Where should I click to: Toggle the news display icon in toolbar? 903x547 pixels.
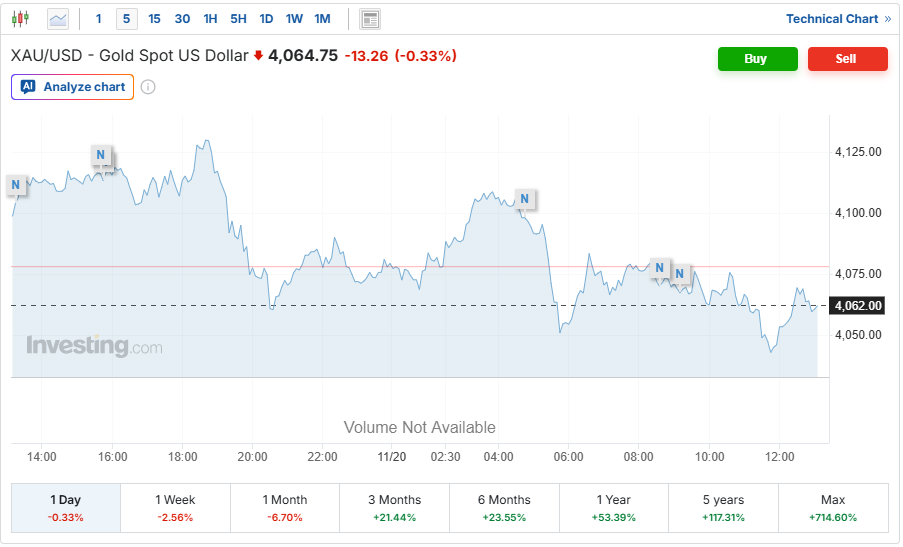[x=370, y=19]
